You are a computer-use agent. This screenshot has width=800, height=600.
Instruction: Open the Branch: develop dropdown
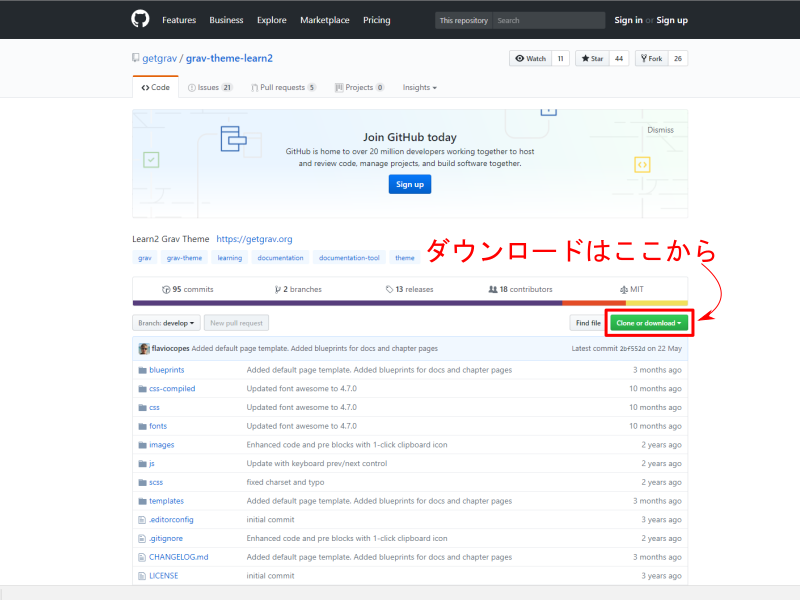coord(166,323)
